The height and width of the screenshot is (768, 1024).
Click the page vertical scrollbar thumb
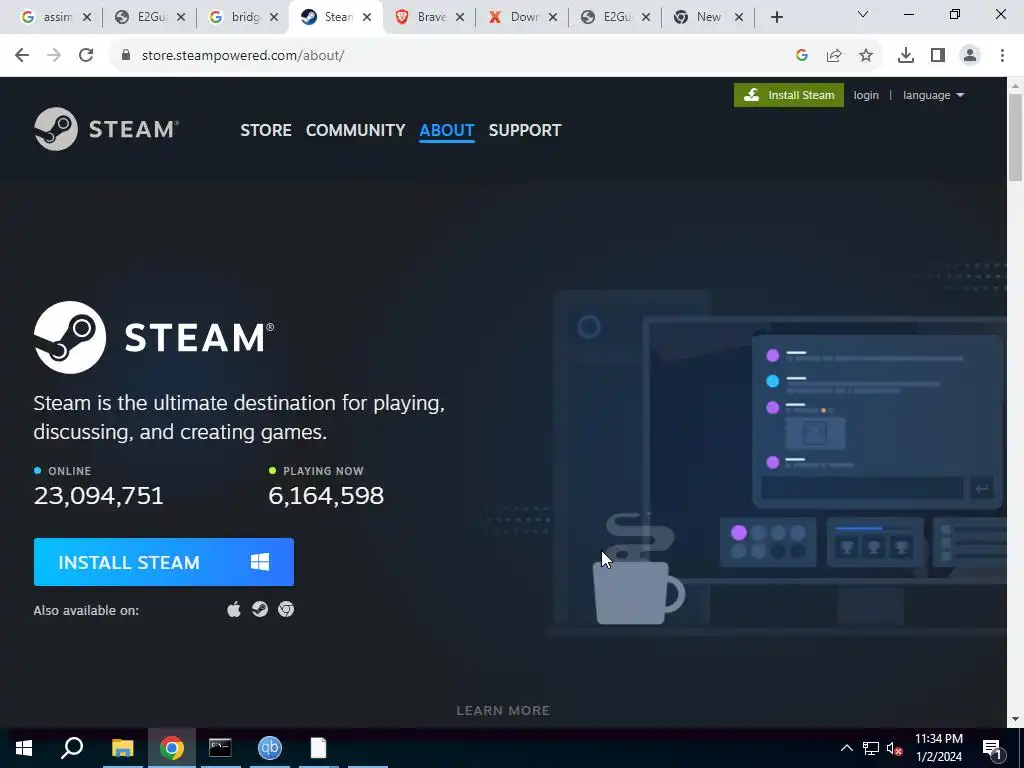[x=1016, y=137]
